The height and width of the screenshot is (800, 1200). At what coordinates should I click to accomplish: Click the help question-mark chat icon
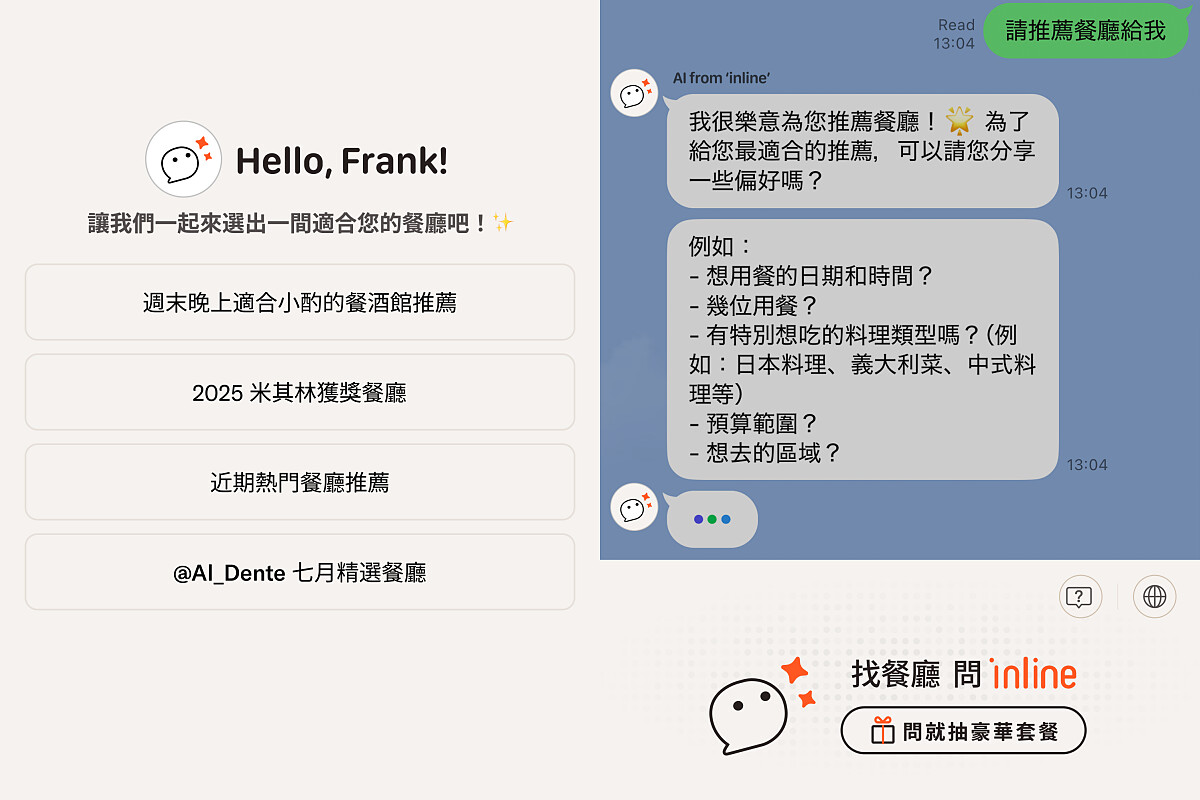pyautogui.click(x=1079, y=597)
